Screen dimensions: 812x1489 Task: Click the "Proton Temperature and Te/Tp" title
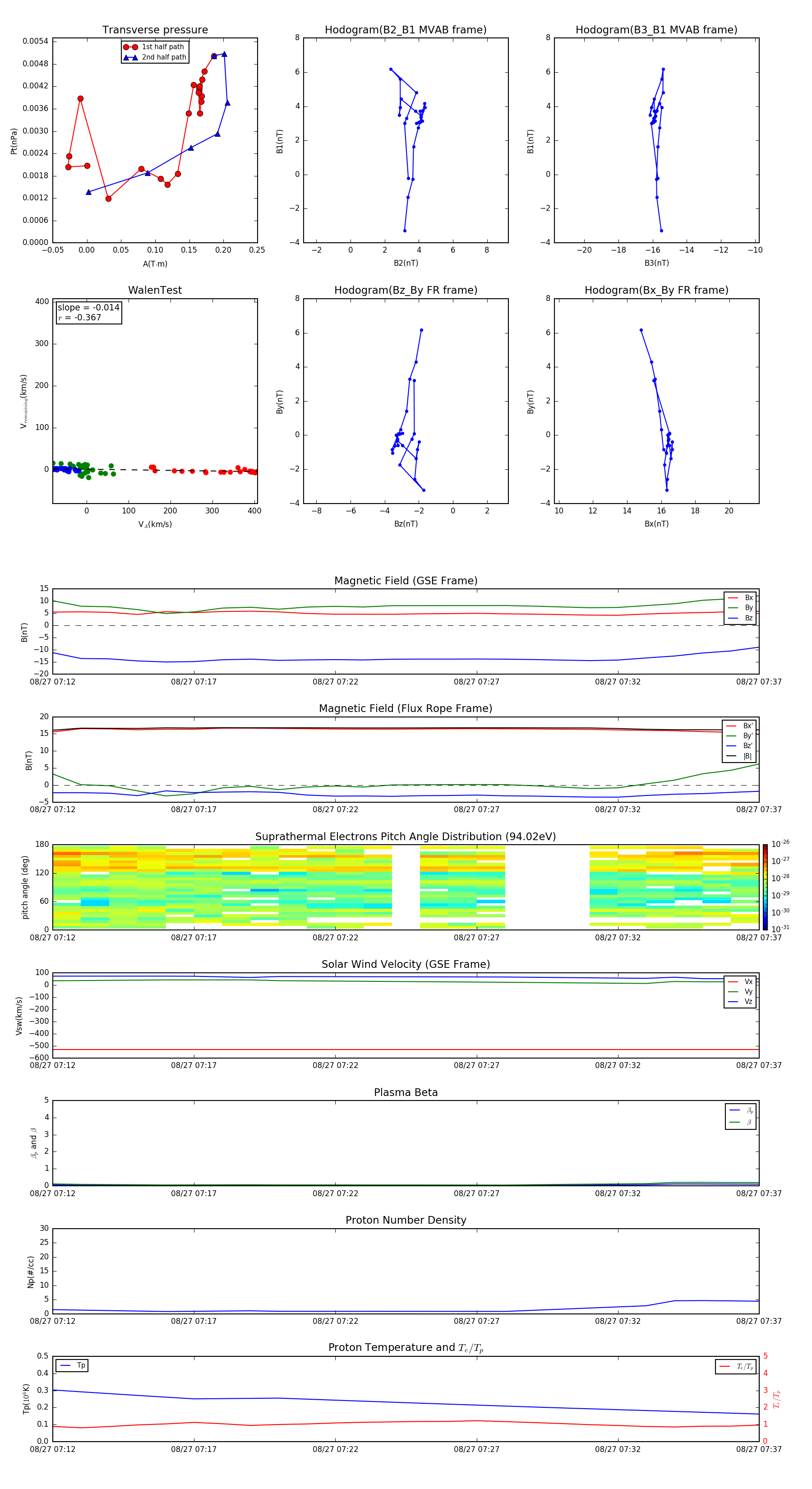(x=406, y=1348)
